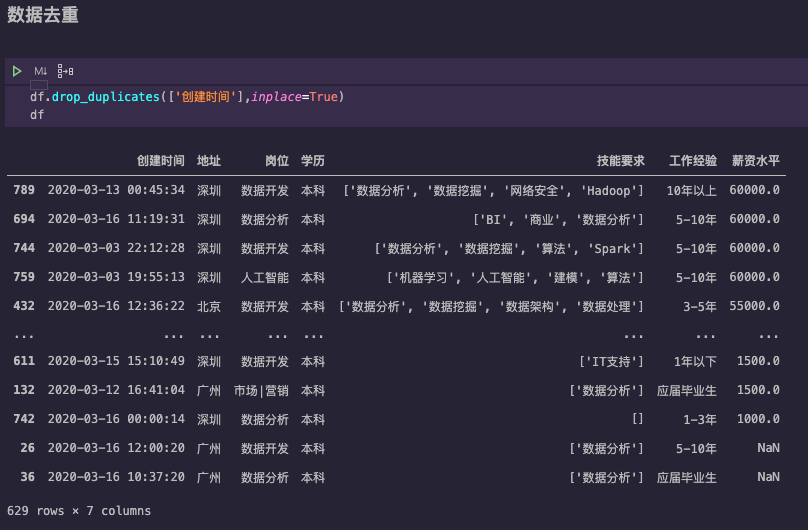Convert the cell to Markdown
Image resolution: width=808 pixels, height=530 pixels.
tap(41, 71)
